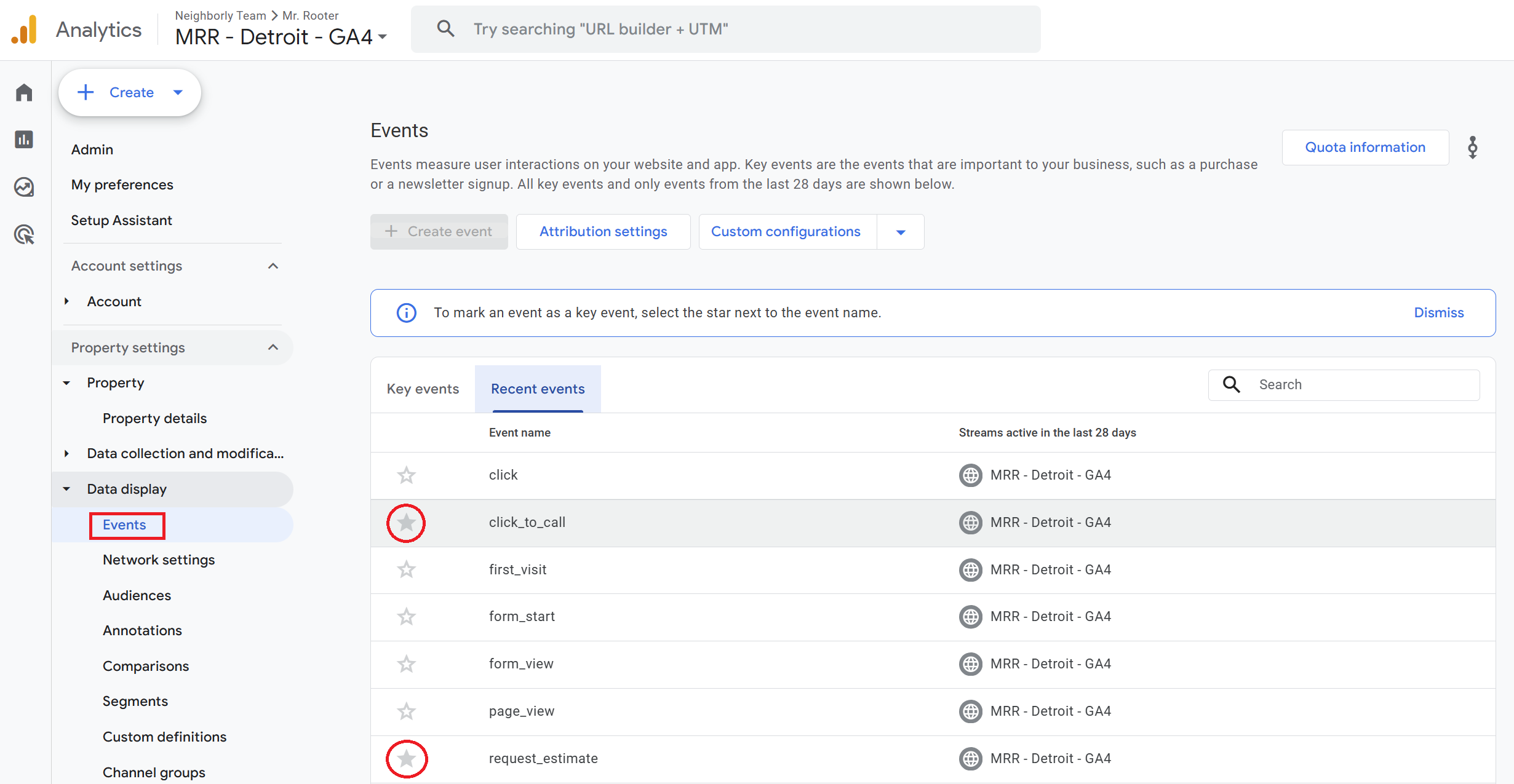Click the info icon in the banner
Viewport: 1514px width, 784px height.
click(x=406, y=313)
